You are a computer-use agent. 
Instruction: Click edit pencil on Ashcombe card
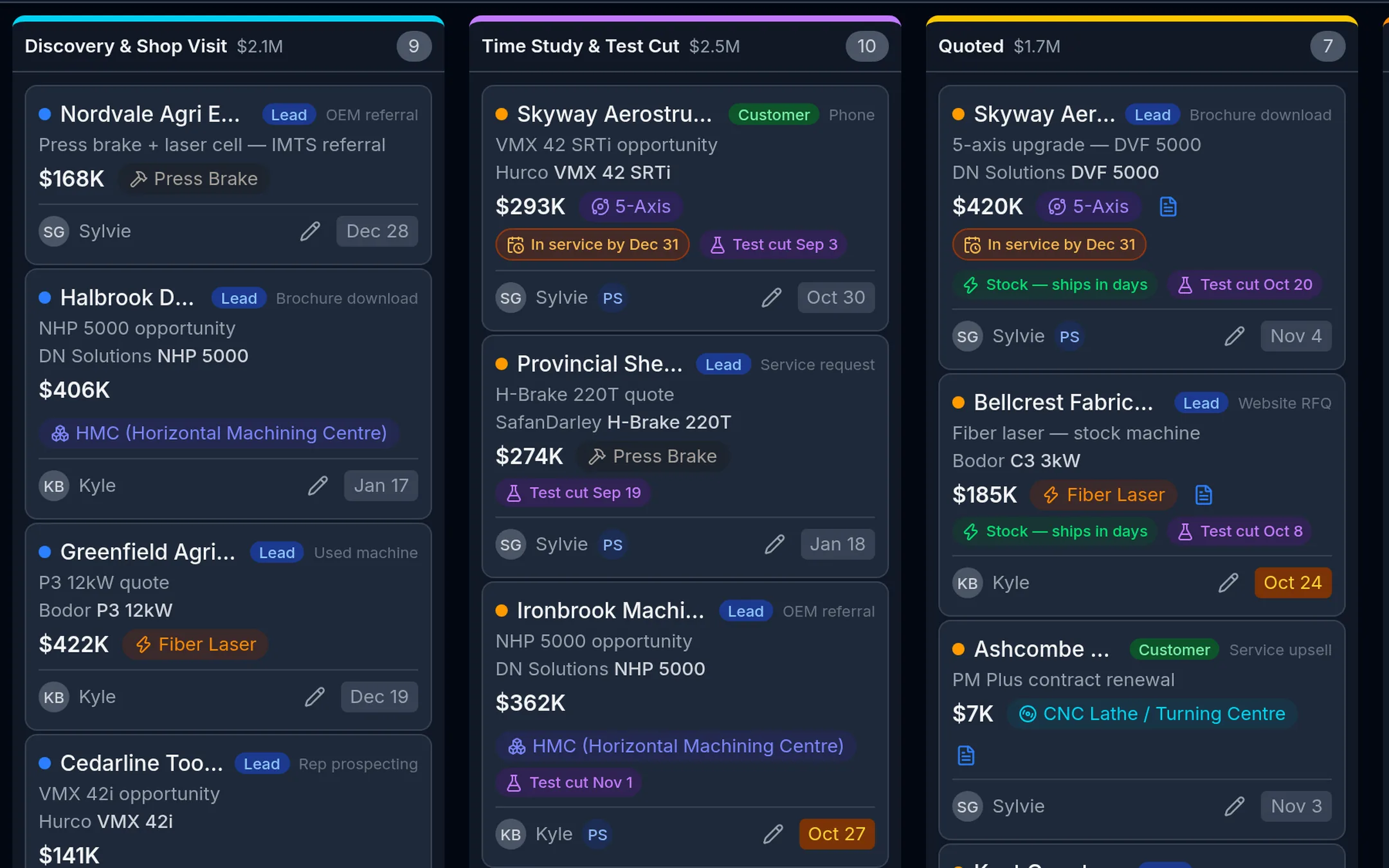[1235, 806]
